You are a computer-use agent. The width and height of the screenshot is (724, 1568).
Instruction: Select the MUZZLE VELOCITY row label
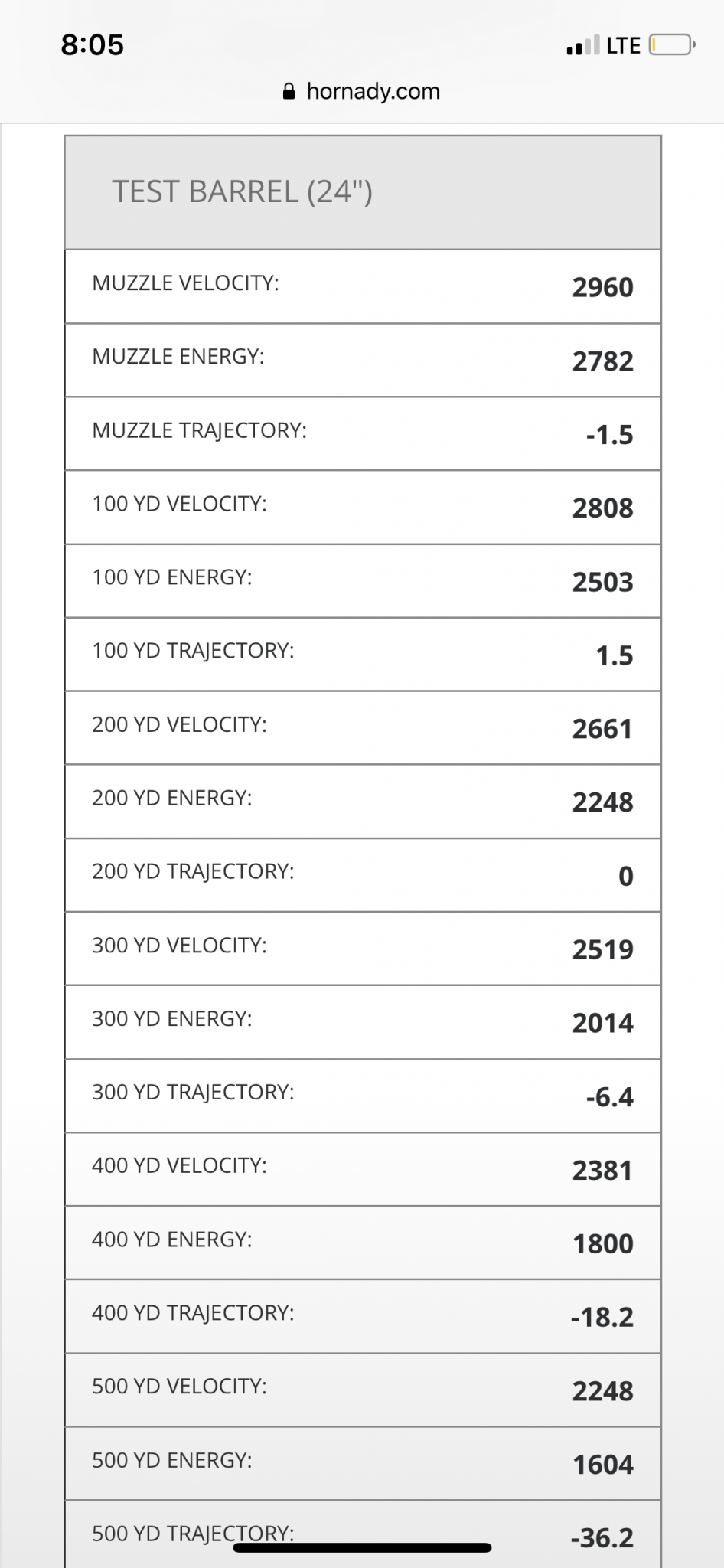[x=186, y=283]
